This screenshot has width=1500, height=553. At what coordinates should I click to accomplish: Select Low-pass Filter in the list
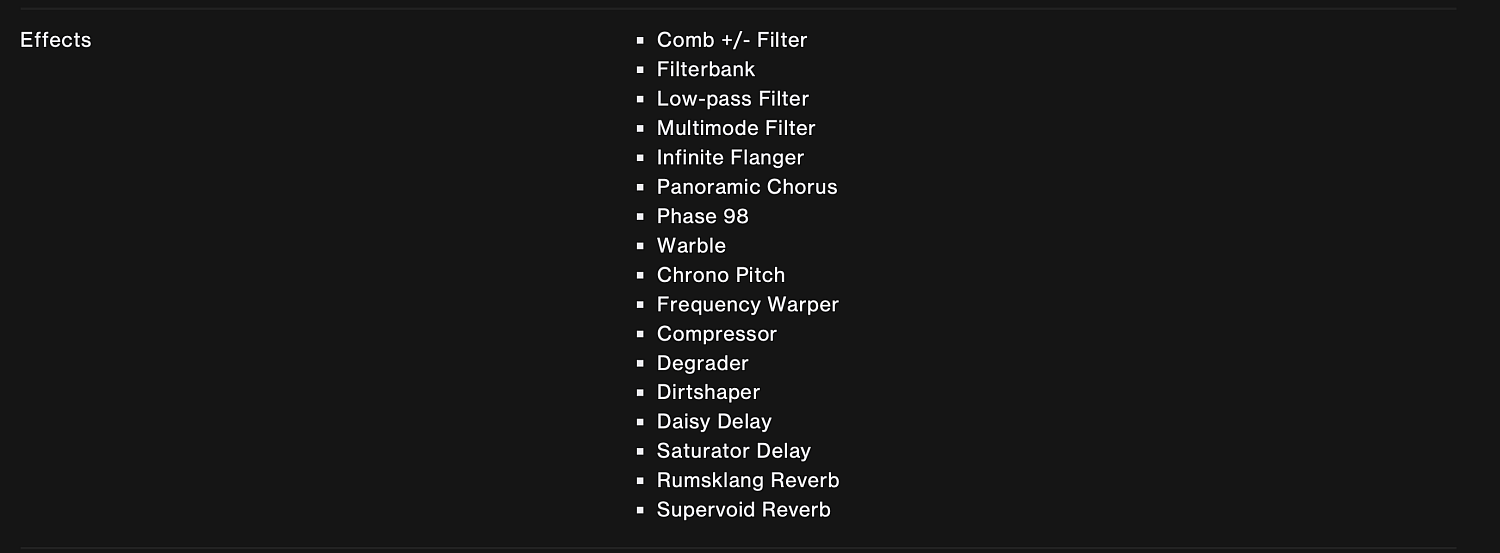733,98
